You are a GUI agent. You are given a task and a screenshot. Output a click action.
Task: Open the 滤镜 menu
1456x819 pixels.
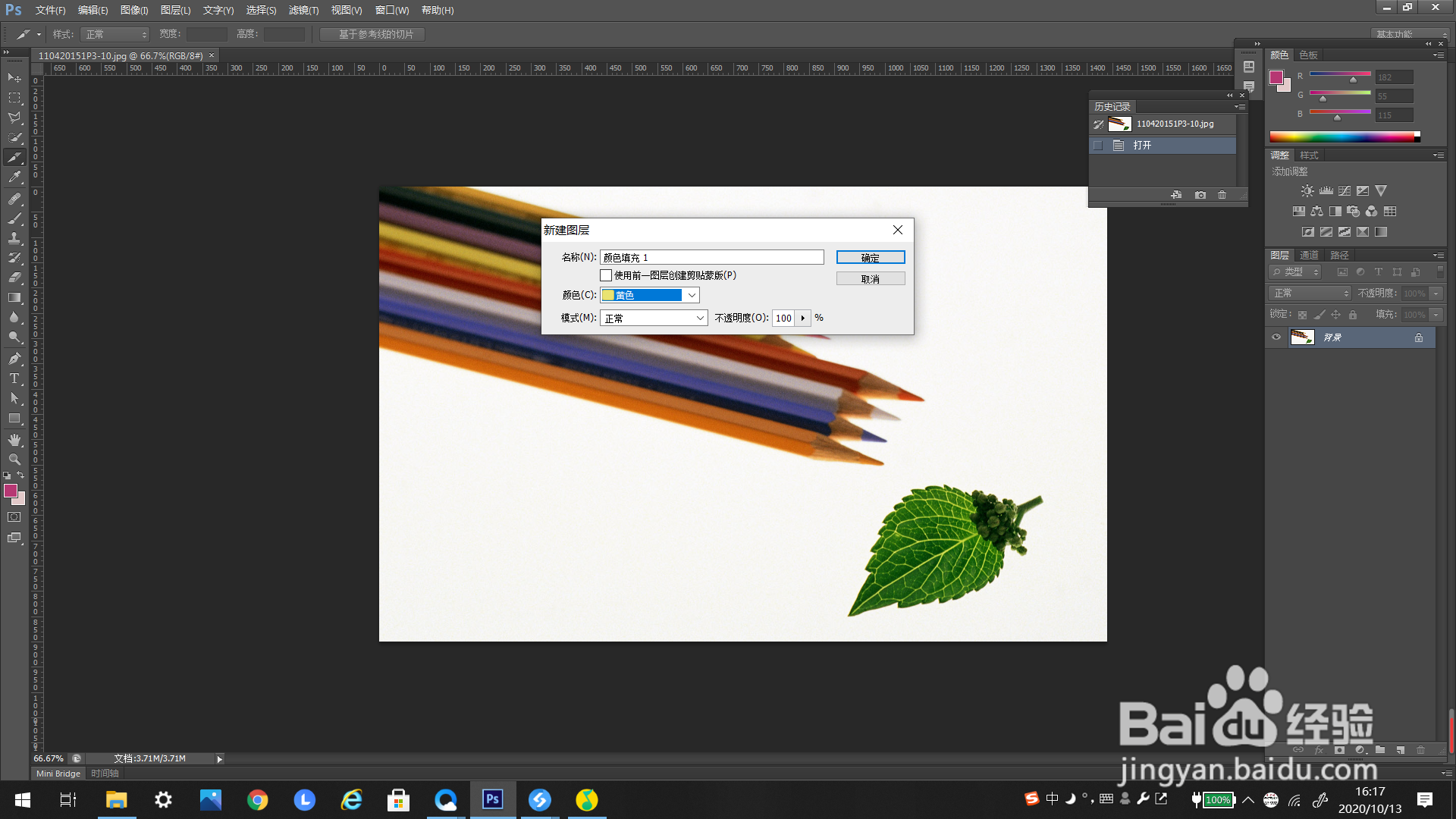coord(303,10)
